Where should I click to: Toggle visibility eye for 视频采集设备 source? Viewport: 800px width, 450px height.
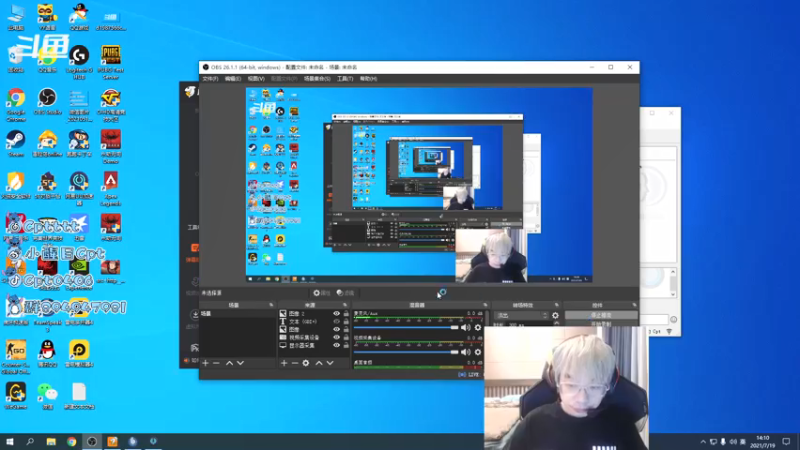tap(336, 337)
